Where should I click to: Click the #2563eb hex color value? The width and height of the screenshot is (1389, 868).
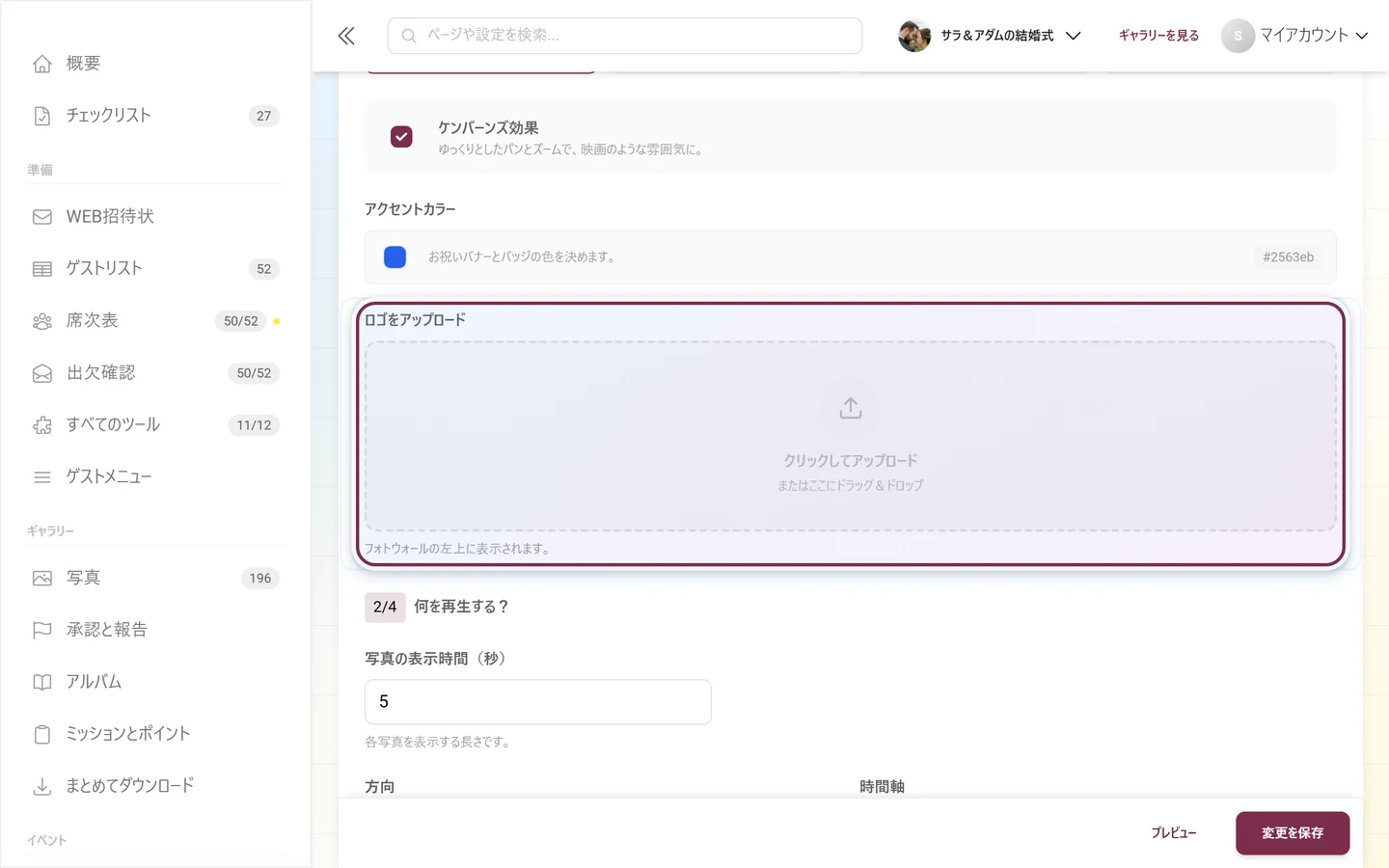click(1289, 258)
